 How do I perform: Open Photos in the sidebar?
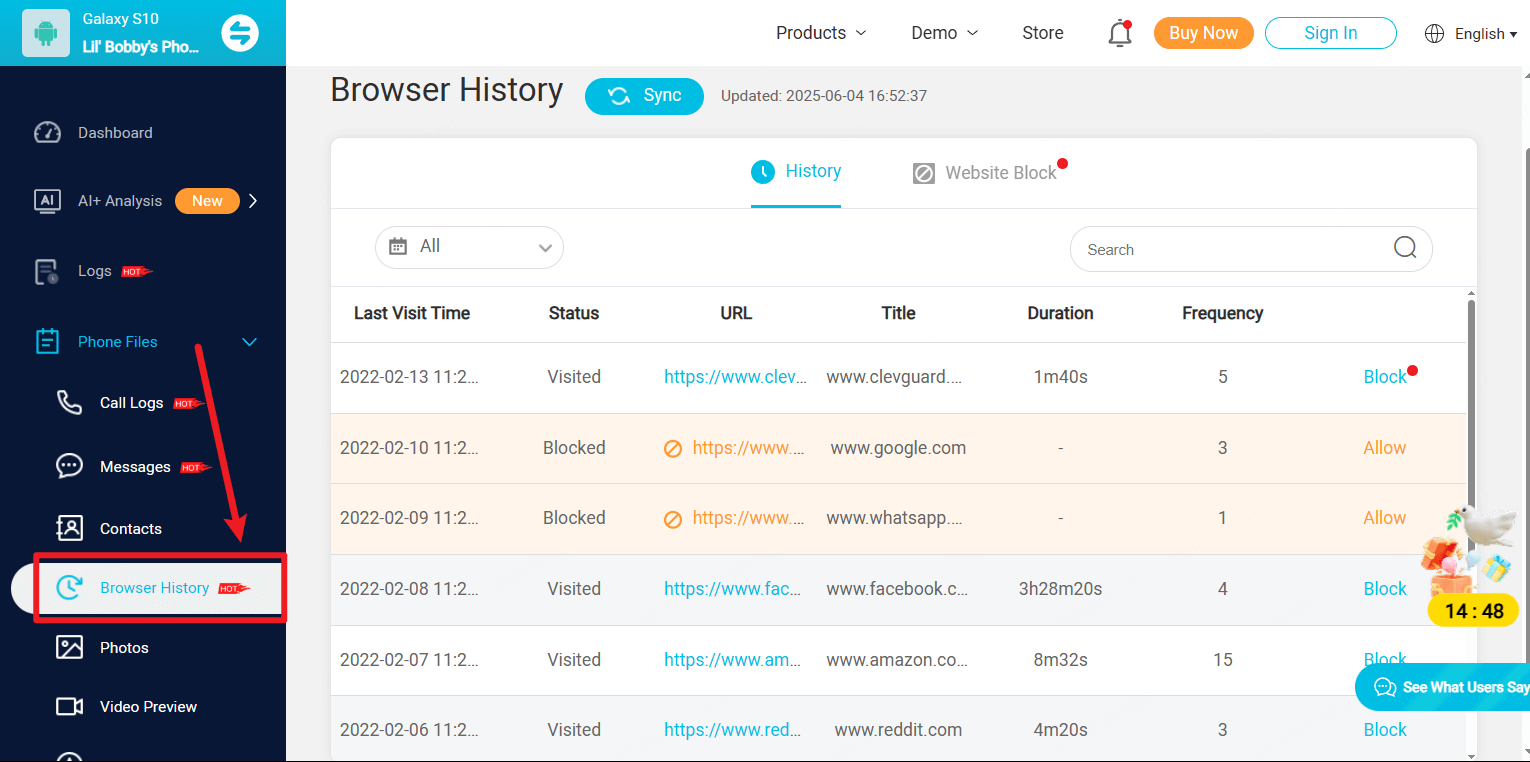click(x=124, y=648)
